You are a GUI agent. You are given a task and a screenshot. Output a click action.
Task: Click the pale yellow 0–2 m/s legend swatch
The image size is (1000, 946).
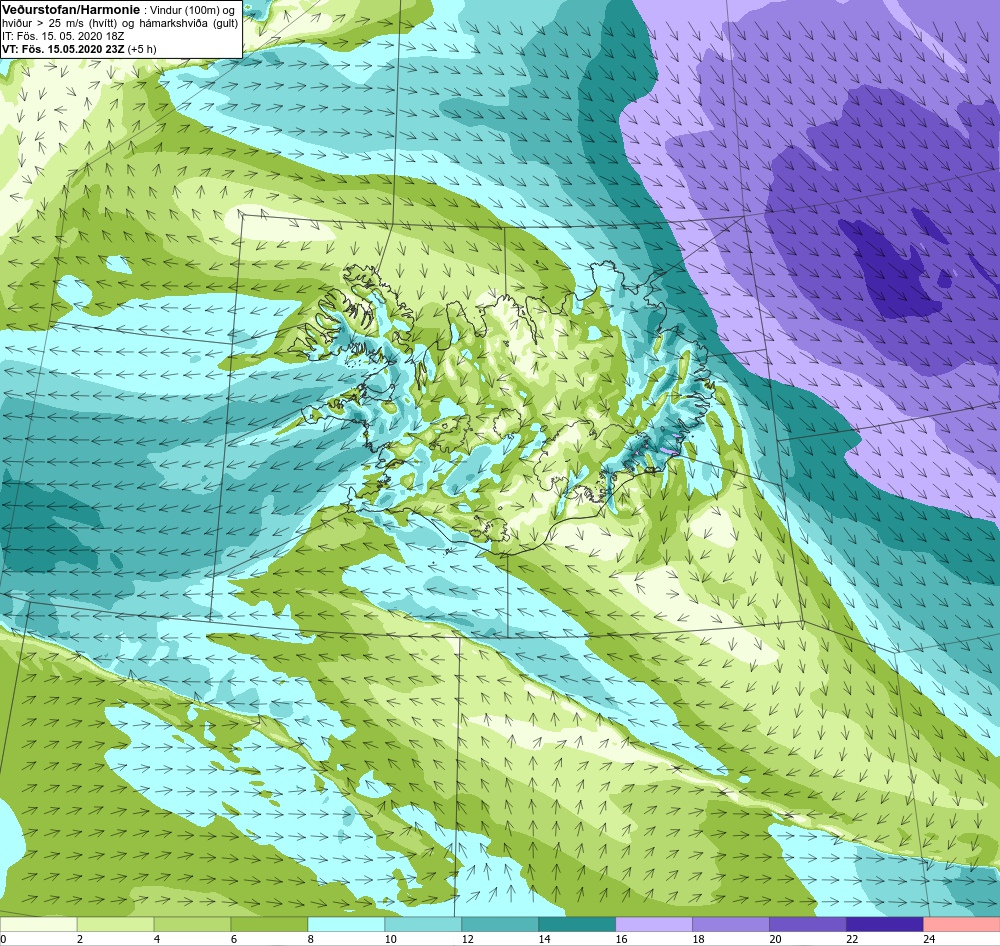click(38, 924)
